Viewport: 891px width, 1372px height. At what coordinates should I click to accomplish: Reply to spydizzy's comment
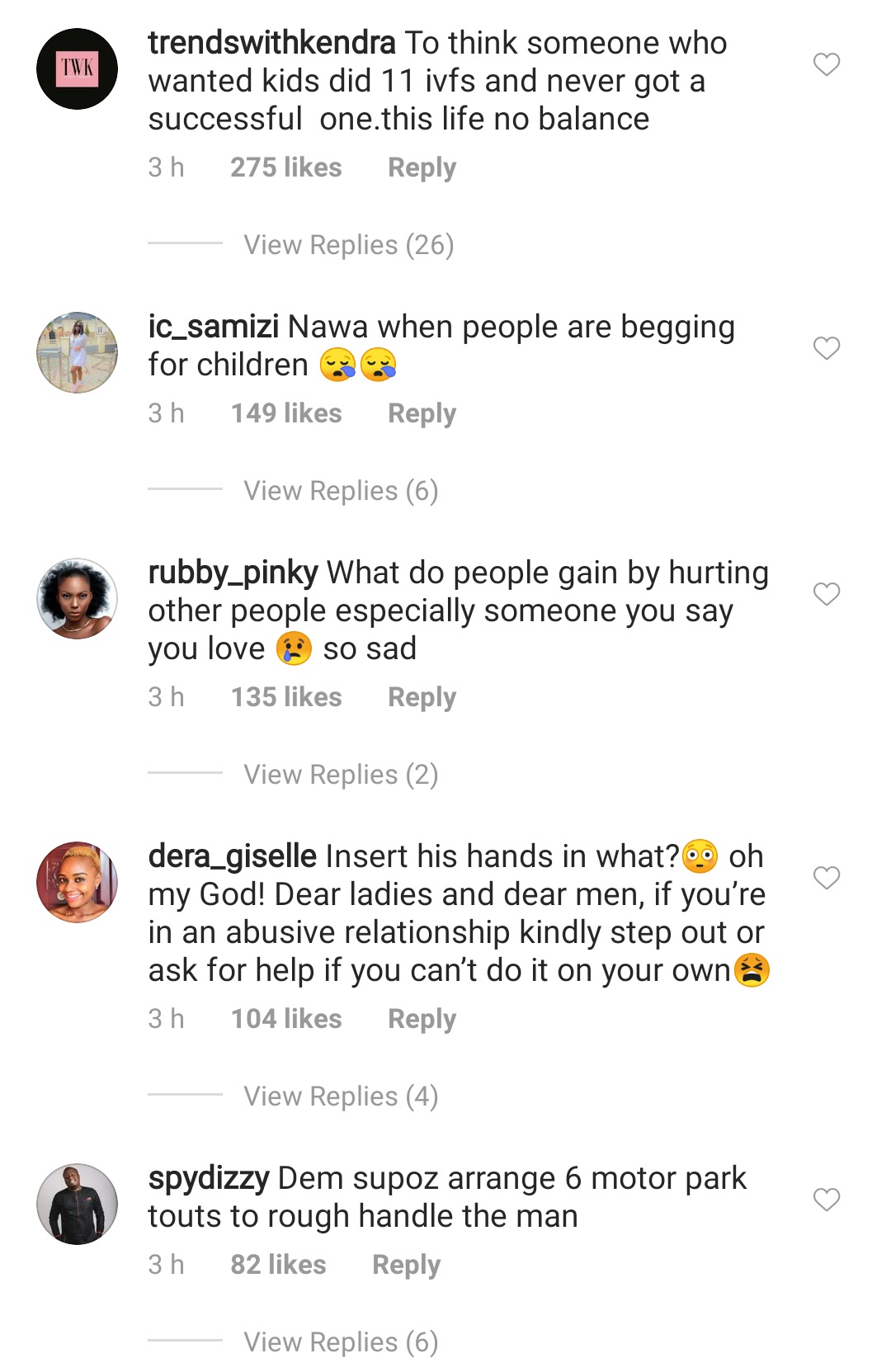(x=406, y=1265)
